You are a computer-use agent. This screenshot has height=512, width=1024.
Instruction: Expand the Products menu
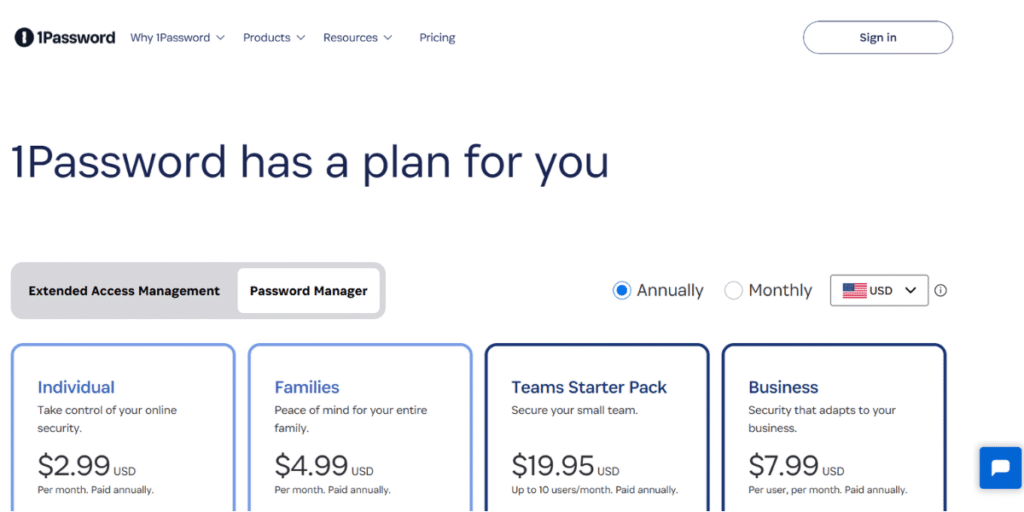(273, 38)
